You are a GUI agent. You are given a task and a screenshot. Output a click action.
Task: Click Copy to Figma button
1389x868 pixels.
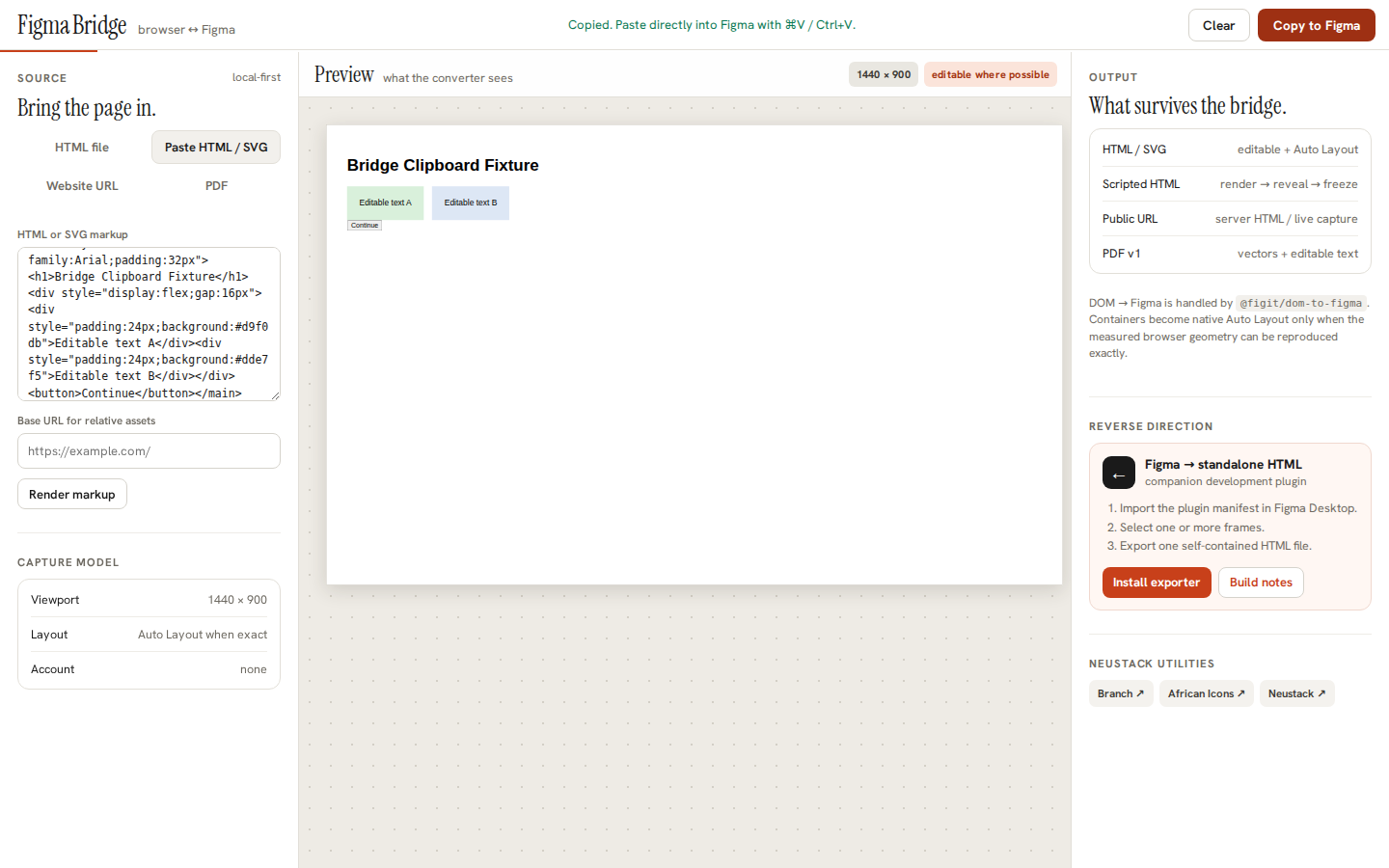[x=1316, y=25]
